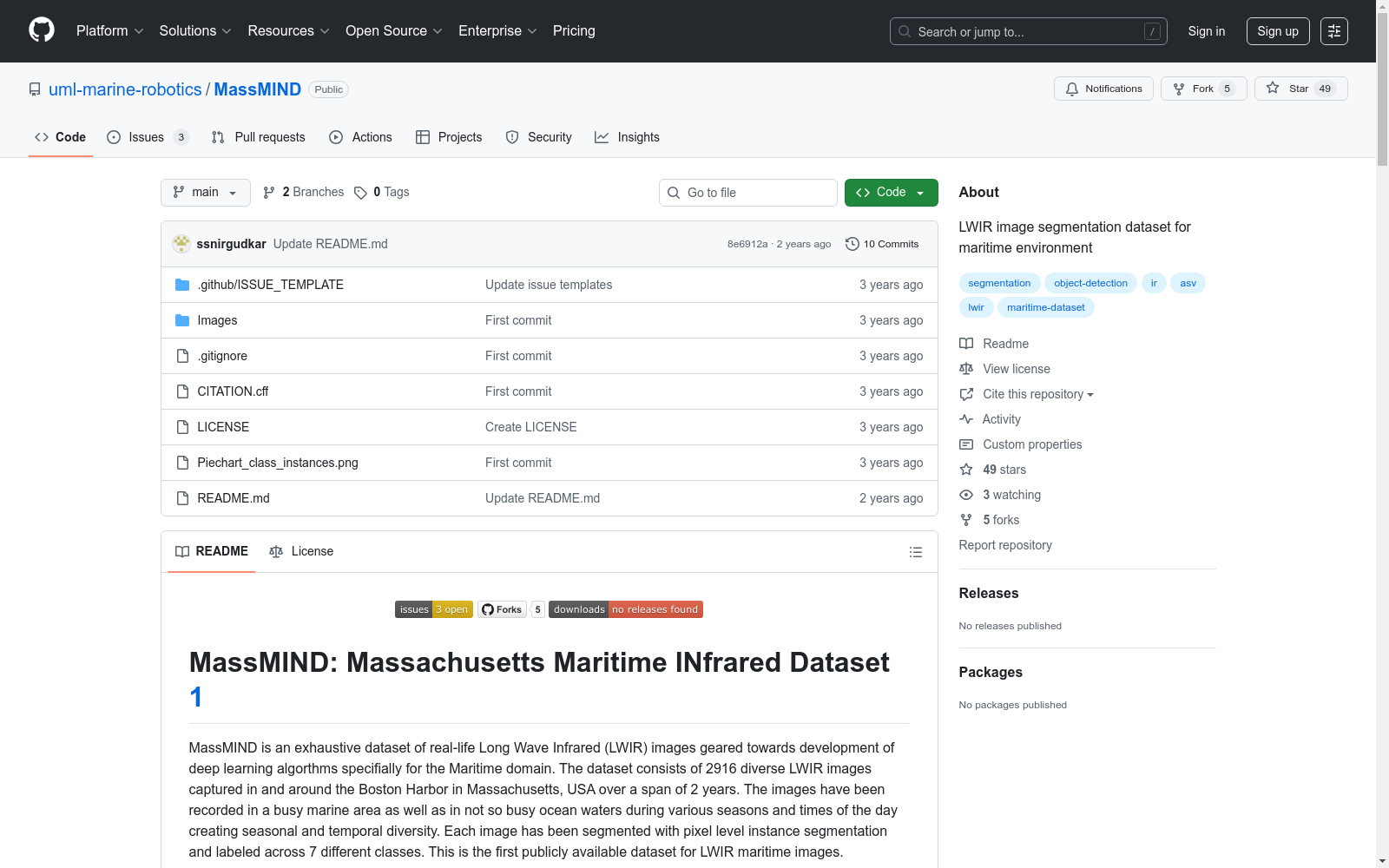Screen dimensions: 1389x868
Task: Open the GitHub homepage logo
Action: pos(42,30)
